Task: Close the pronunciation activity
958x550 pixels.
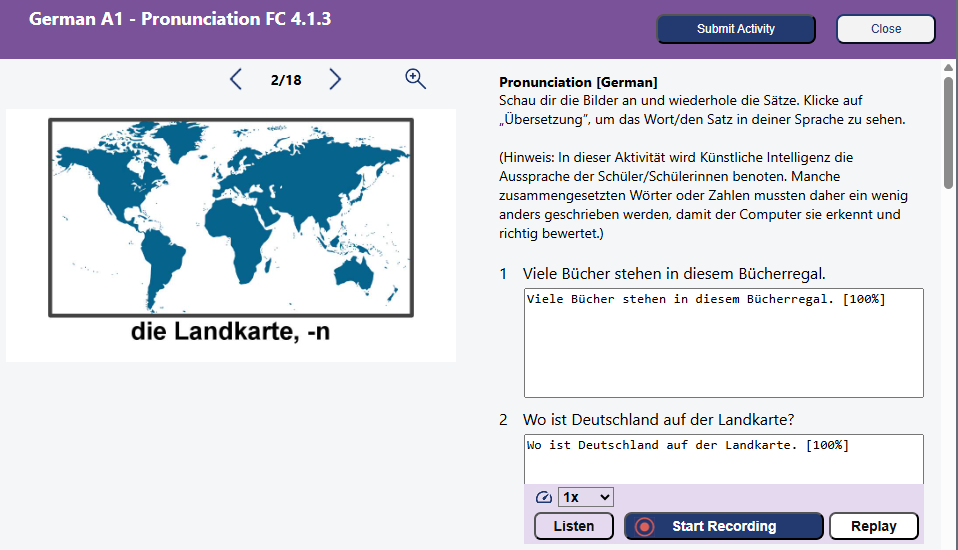Action: point(885,29)
